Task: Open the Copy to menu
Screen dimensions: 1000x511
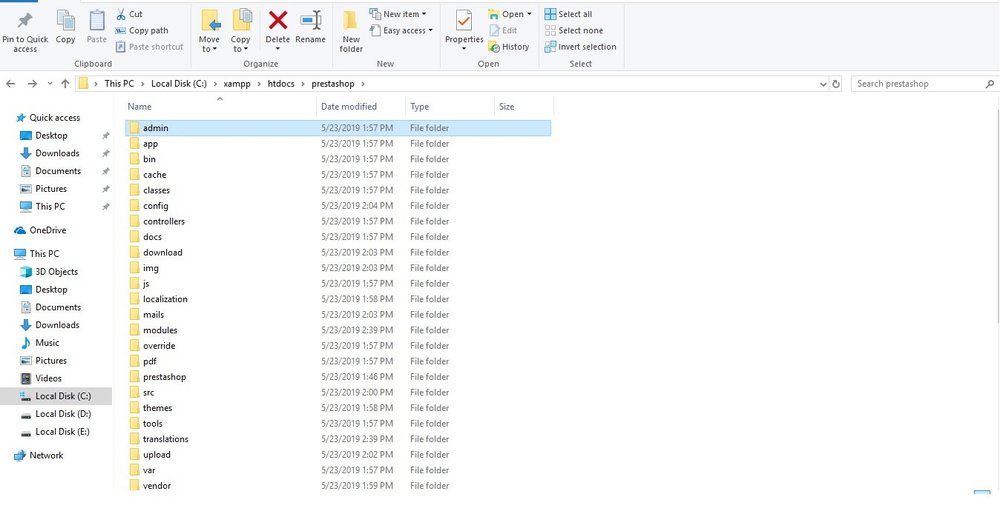Action: pos(240,31)
